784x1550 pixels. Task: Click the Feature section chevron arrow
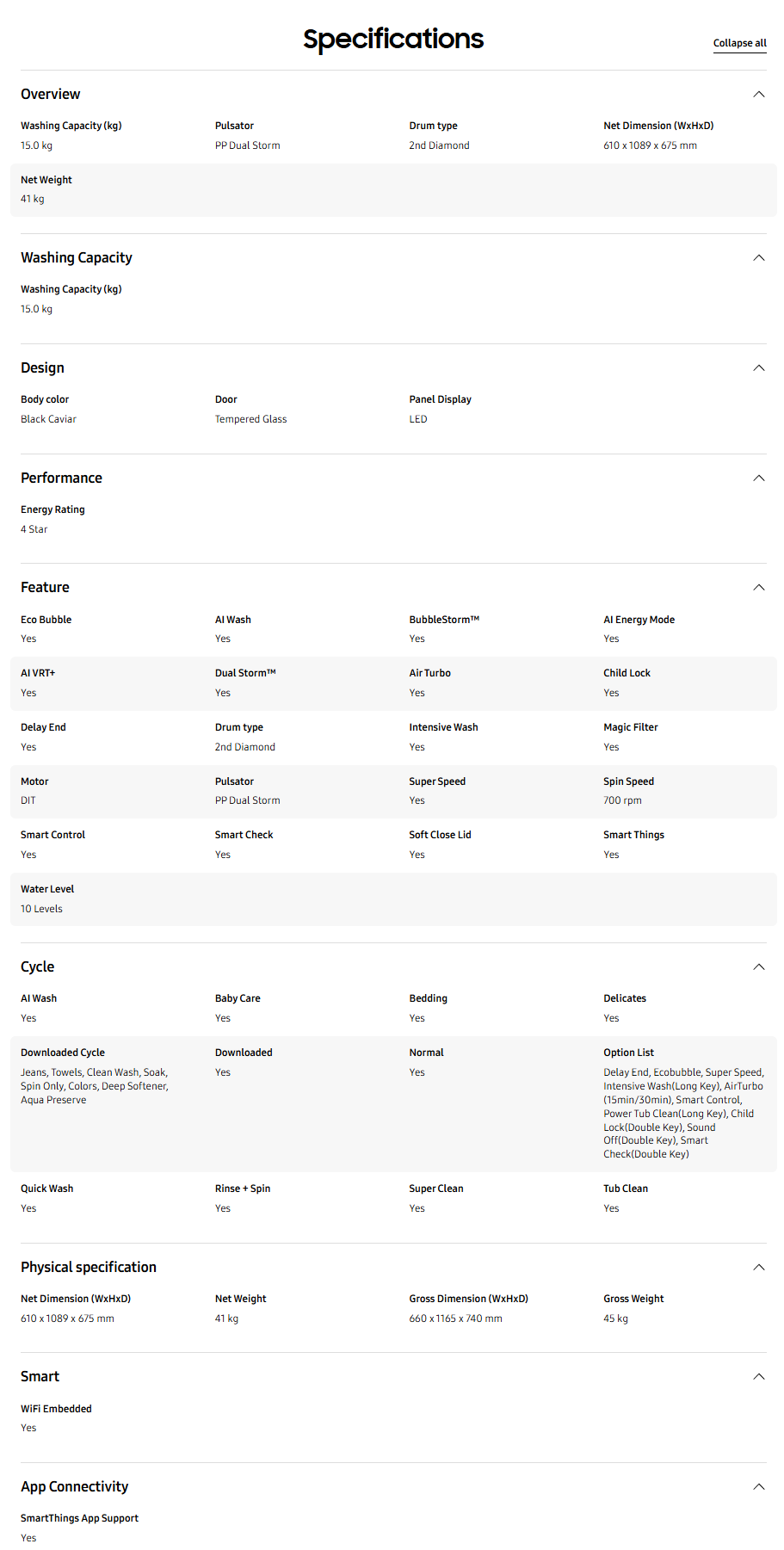point(758,588)
